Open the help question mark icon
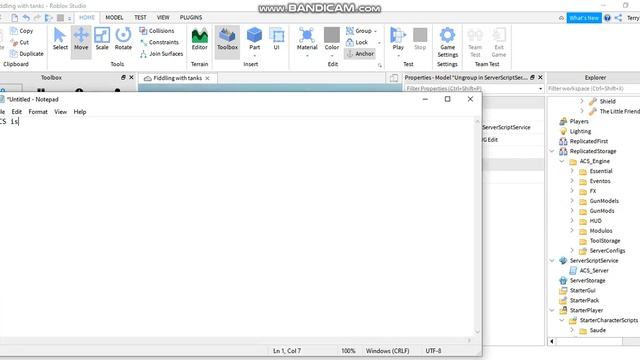The image size is (640, 360). [x=607, y=18]
